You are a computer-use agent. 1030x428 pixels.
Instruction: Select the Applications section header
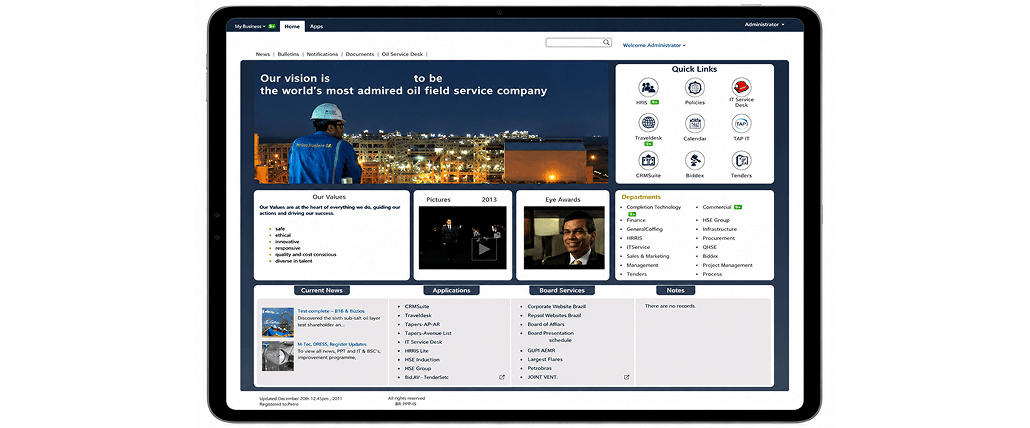[452, 290]
